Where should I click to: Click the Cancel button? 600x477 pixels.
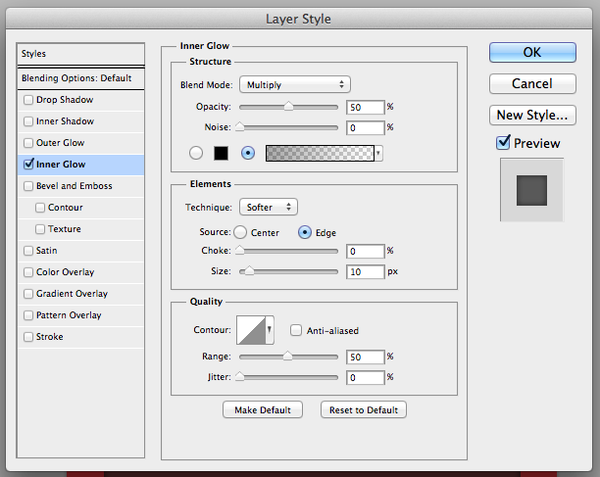532,83
